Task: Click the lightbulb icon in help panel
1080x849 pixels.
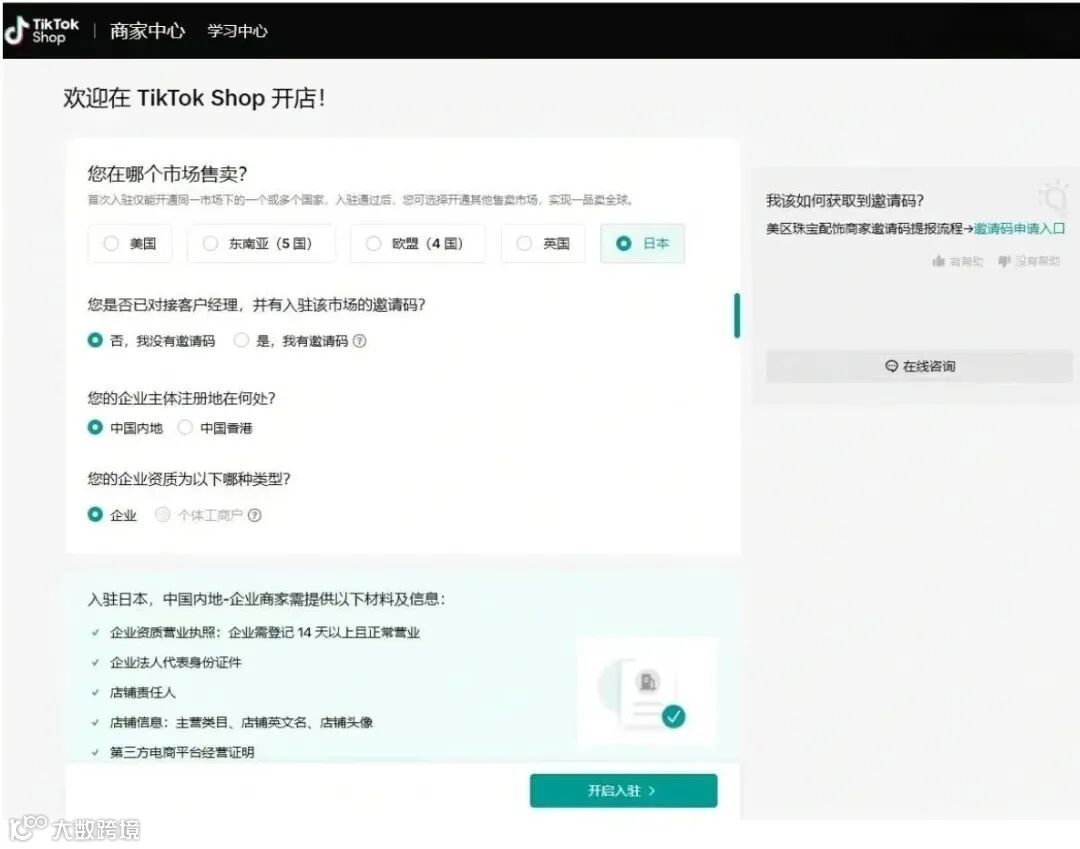Action: pos(1054,196)
